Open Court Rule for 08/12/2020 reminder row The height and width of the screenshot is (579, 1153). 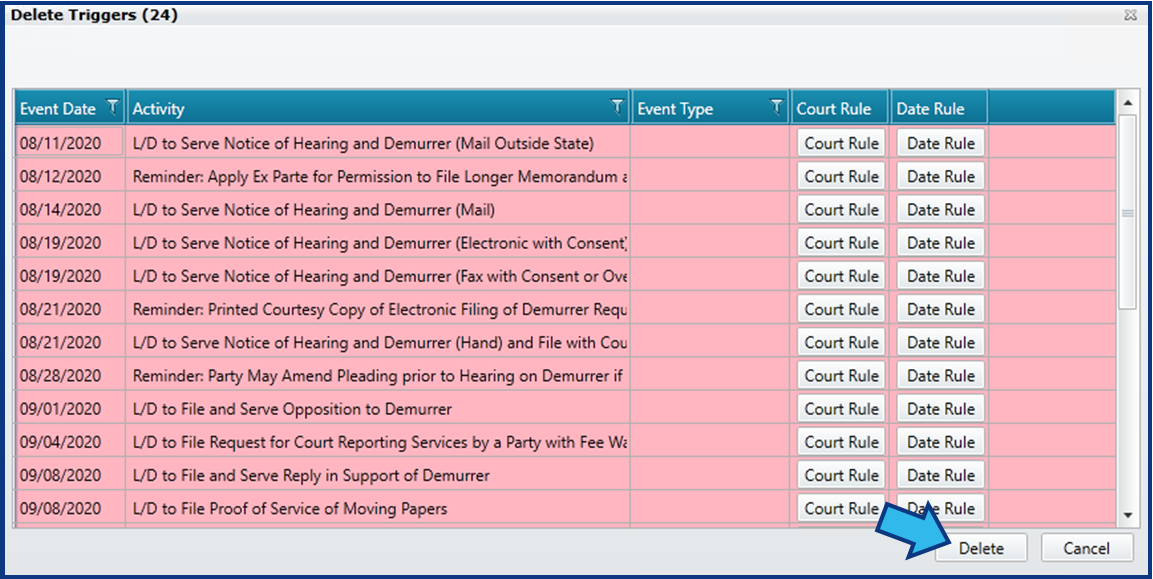pyautogui.click(x=841, y=176)
